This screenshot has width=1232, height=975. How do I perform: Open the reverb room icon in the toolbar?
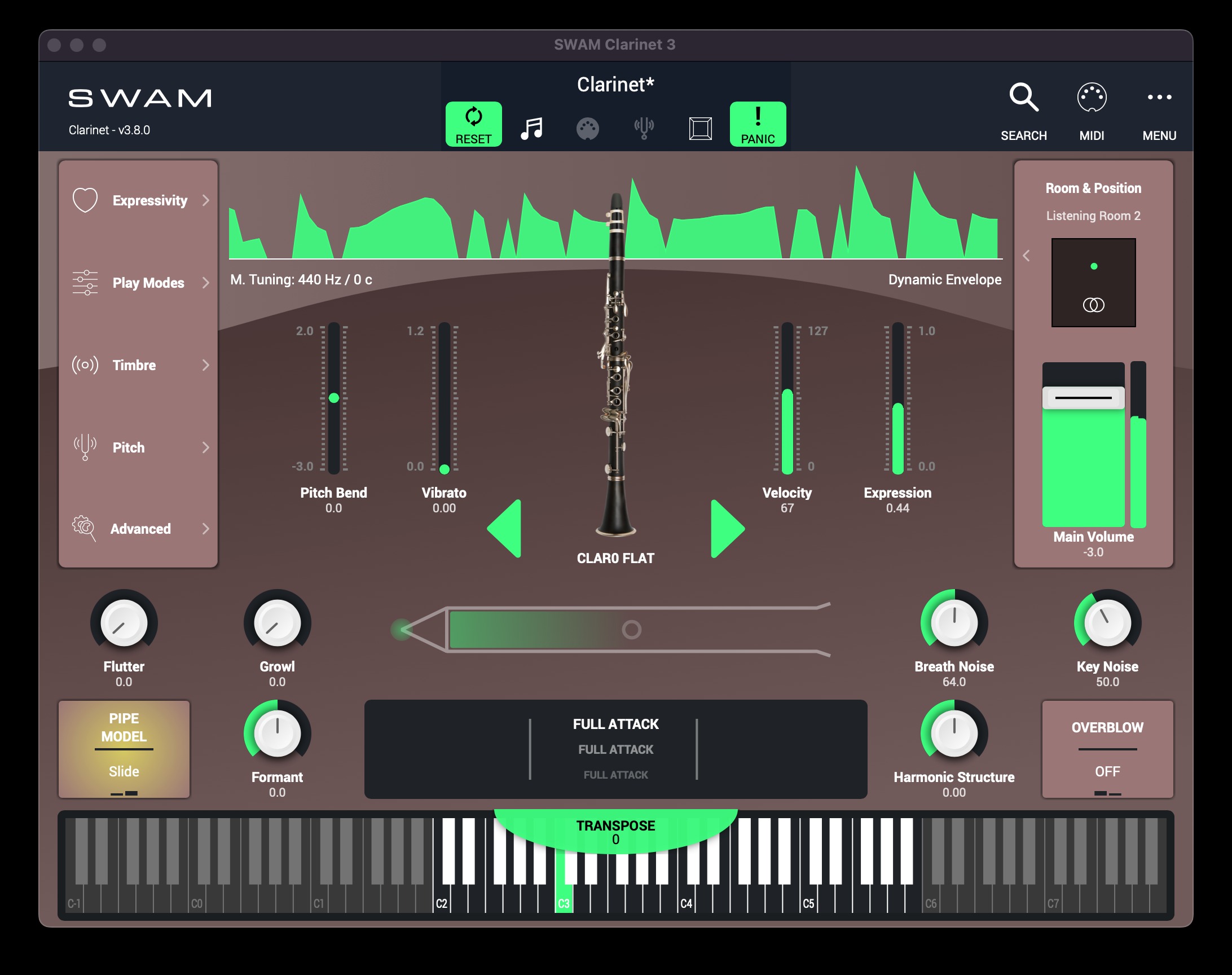[x=701, y=128]
